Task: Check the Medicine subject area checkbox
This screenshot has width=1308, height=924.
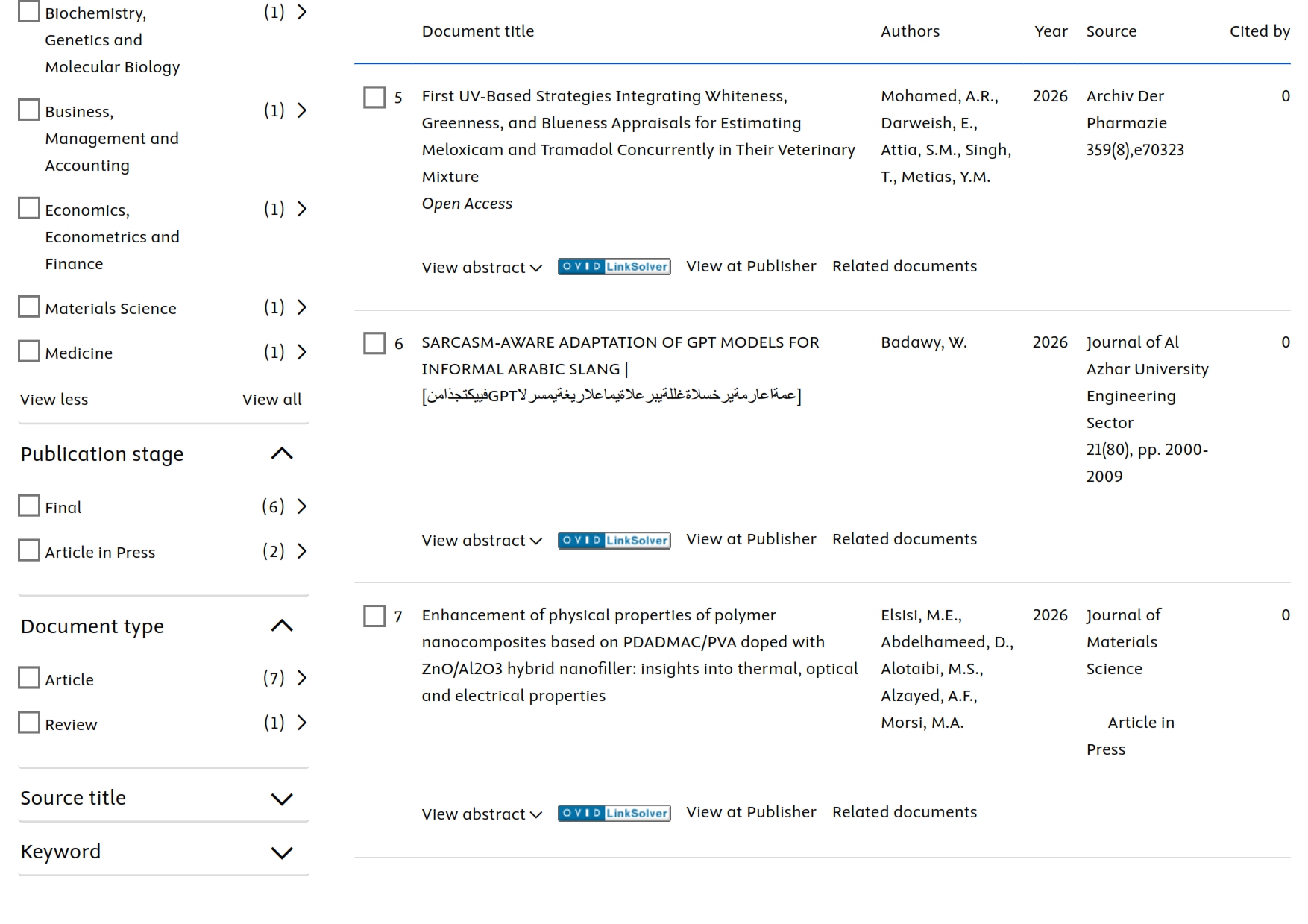Action: tap(29, 351)
